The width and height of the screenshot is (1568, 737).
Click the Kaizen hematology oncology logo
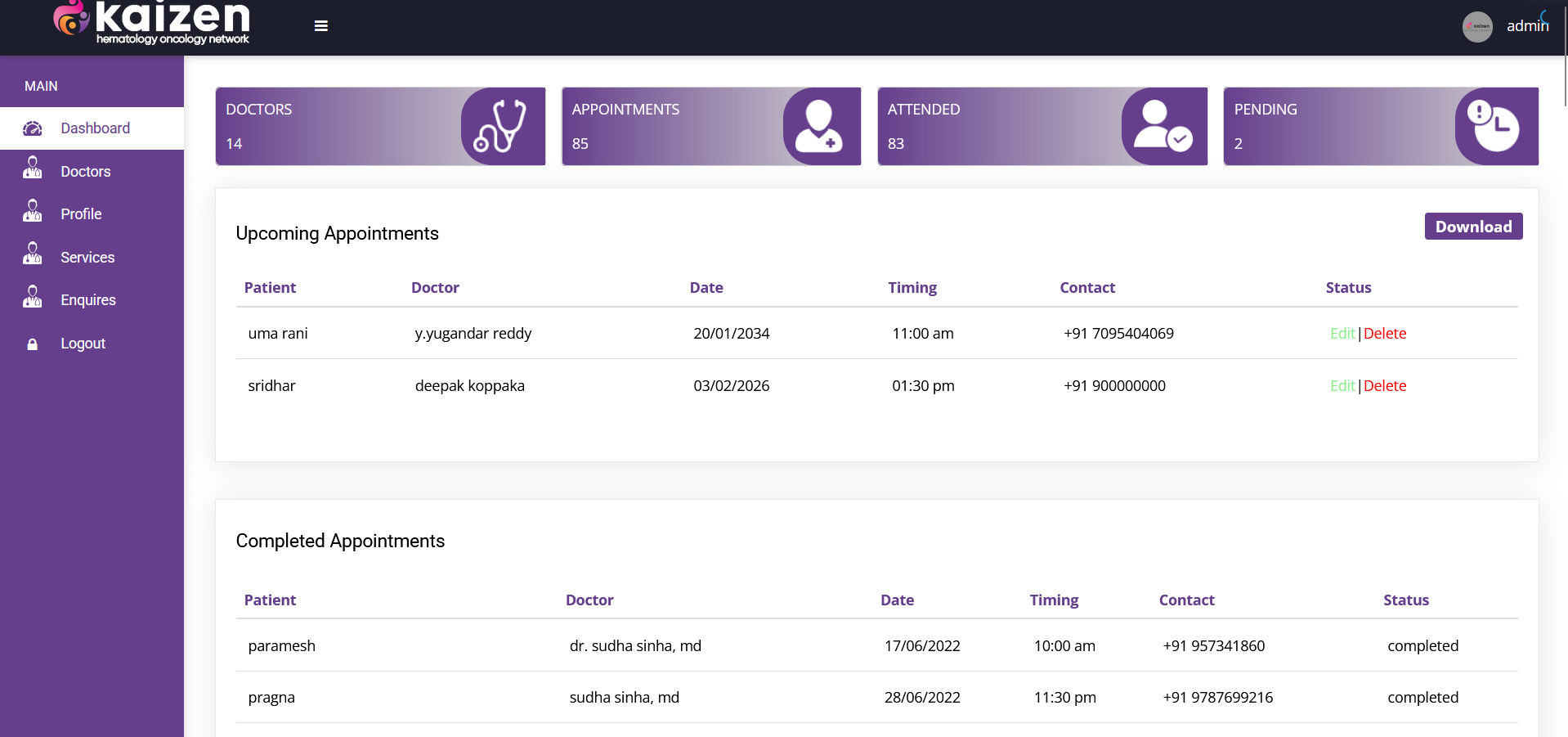tap(150, 23)
